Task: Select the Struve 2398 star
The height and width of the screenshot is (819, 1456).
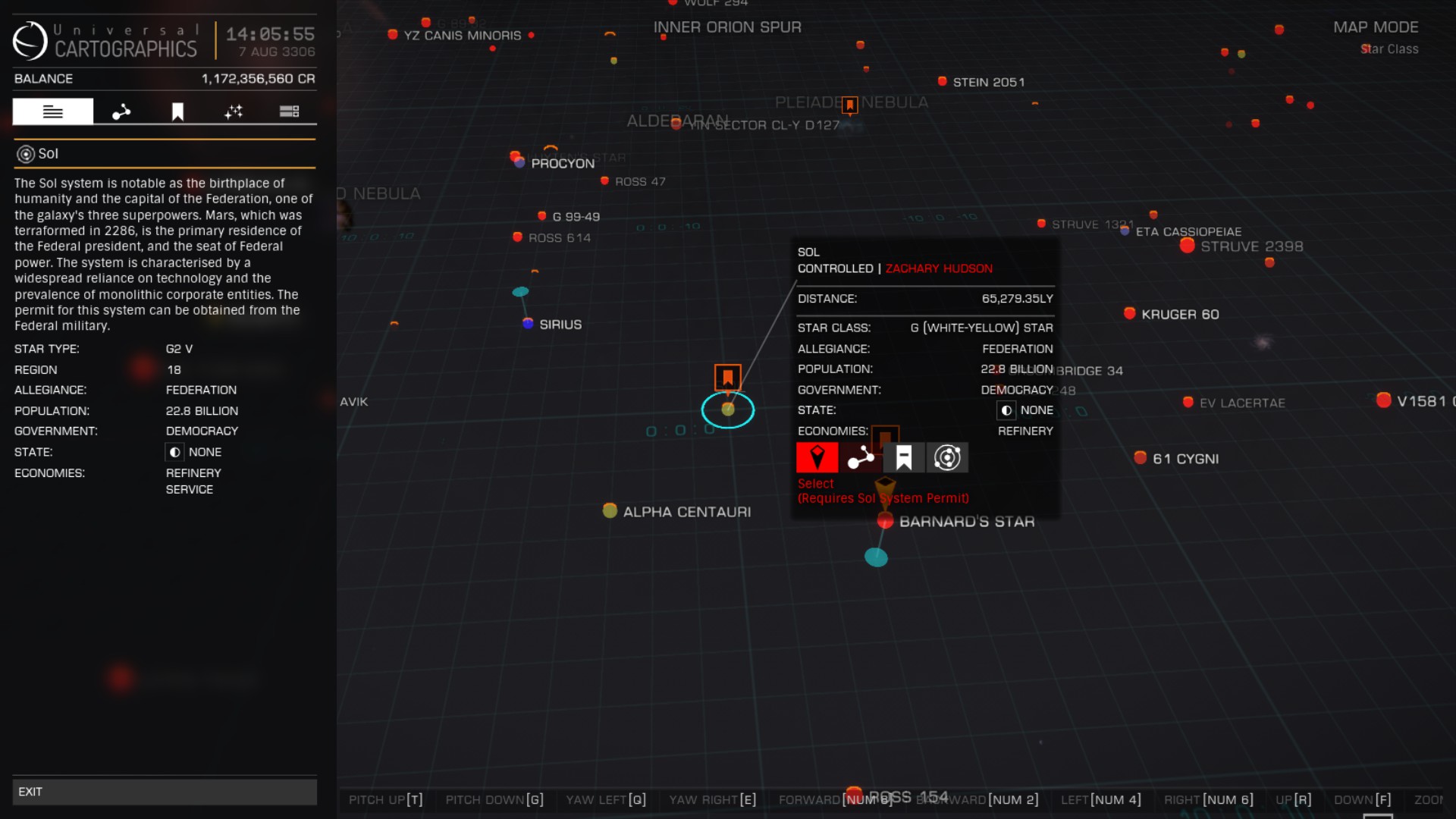Action: tap(1188, 245)
